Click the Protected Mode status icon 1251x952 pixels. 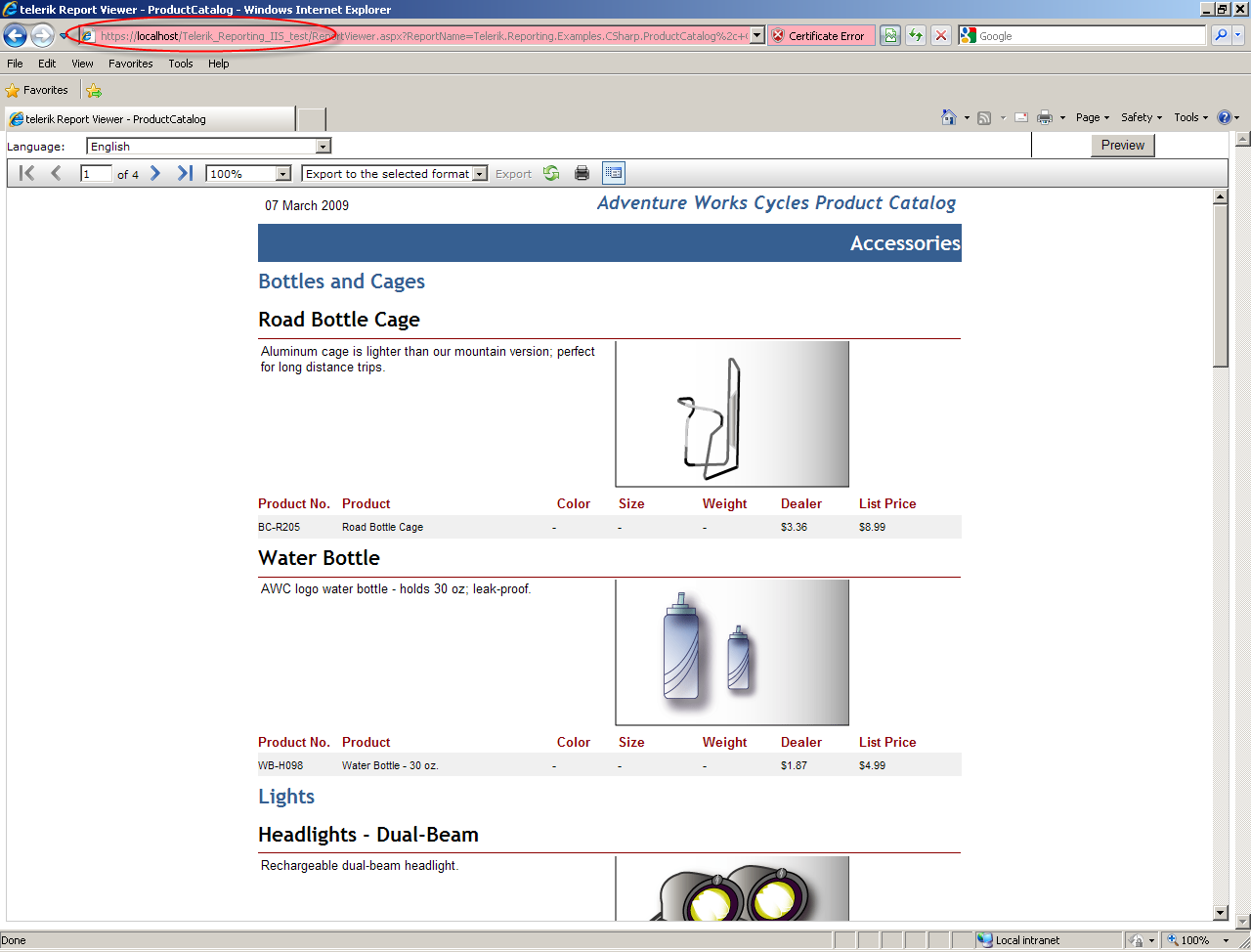pyautogui.click(x=1136, y=940)
